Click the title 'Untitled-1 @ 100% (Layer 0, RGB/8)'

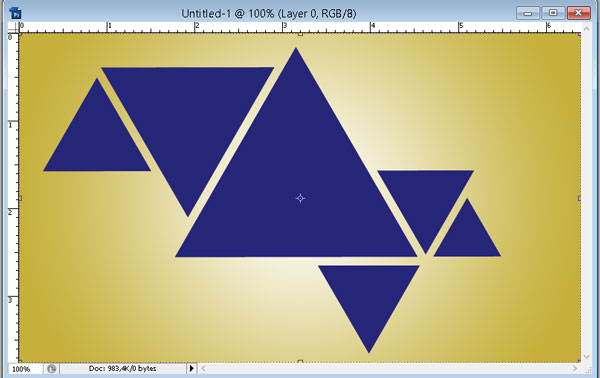pos(269,14)
